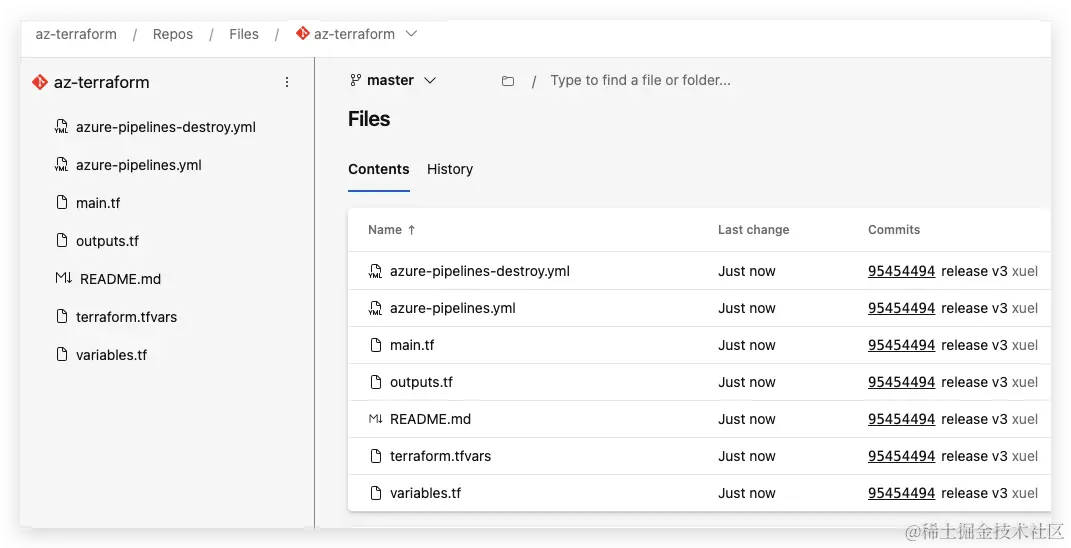Screen dimensions: 1071x548
Task: Click the file icon beside main.tf in table
Action: click(x=376, y=345)
